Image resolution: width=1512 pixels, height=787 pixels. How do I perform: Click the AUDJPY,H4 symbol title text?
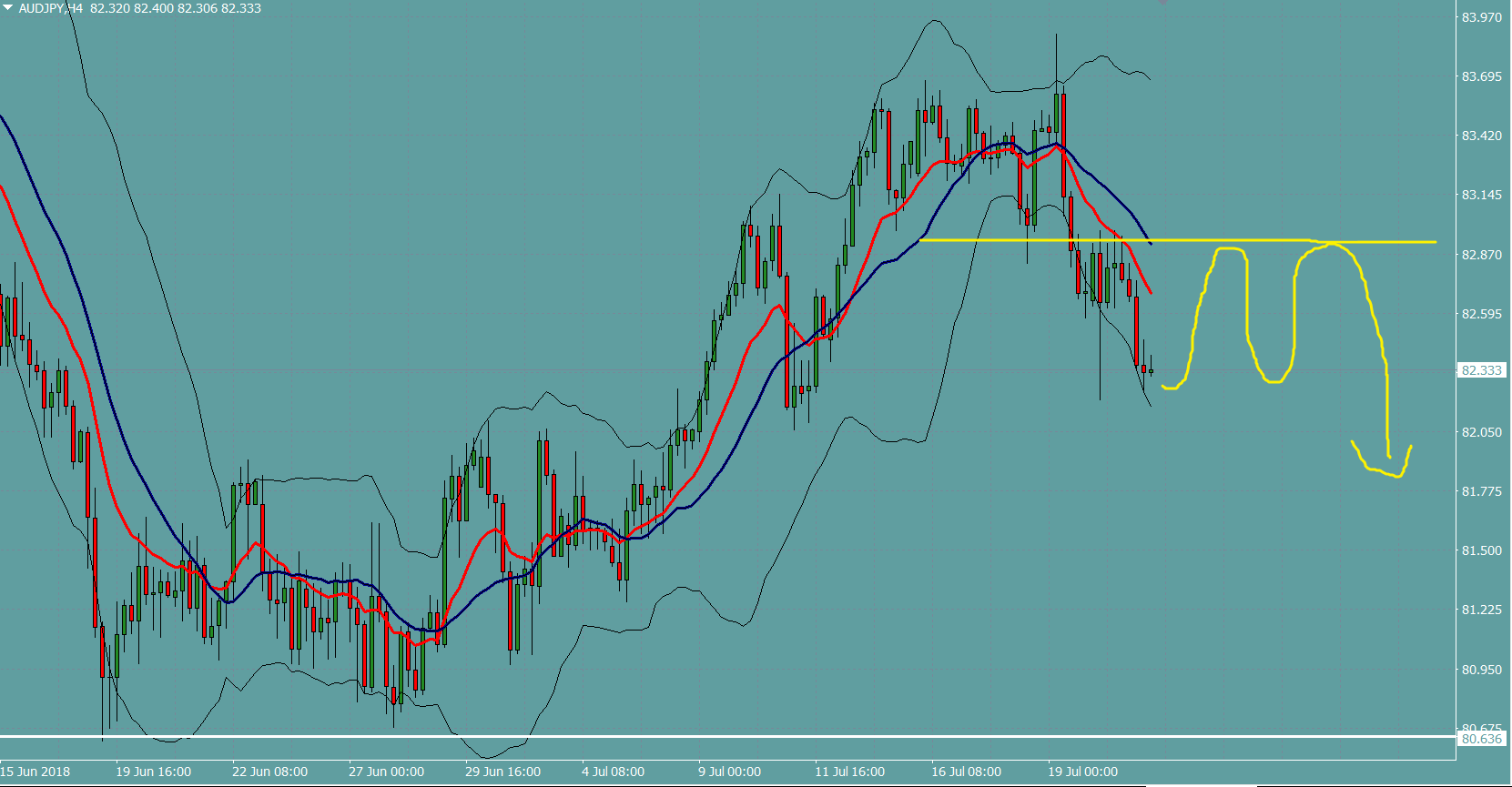pos(51,8)
